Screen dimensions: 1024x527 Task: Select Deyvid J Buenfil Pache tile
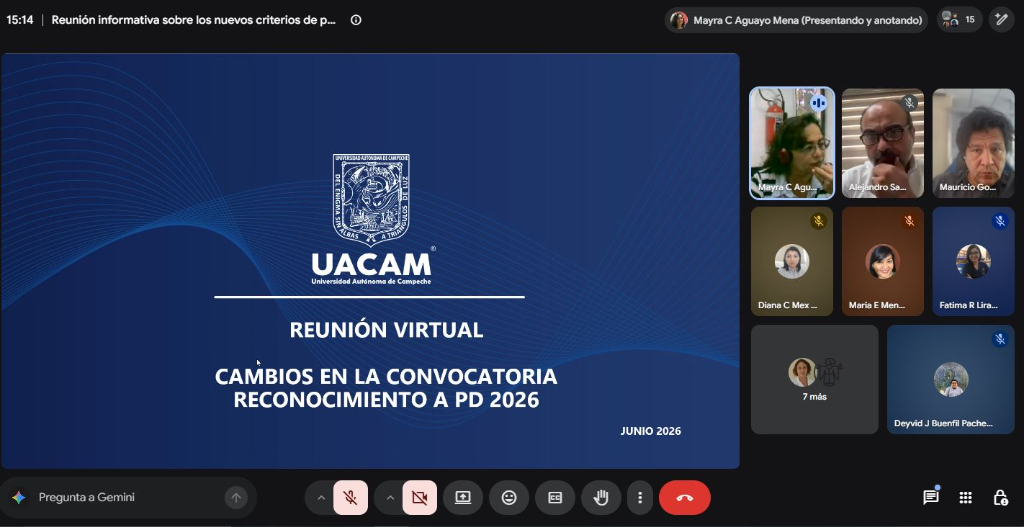click(951, 379)
